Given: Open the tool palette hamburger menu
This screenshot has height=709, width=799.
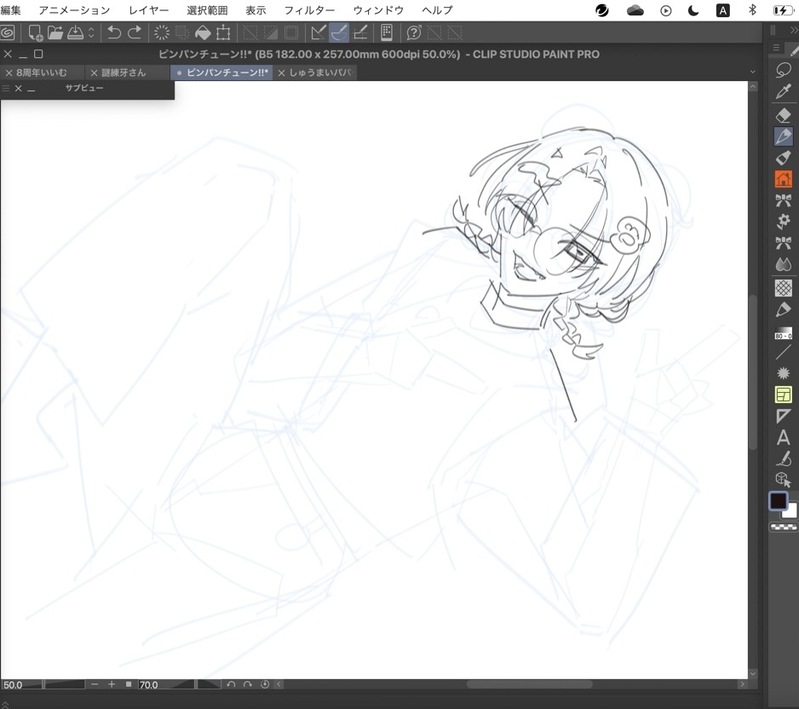Looking at the screenshot, I should (x=776, y=47).
